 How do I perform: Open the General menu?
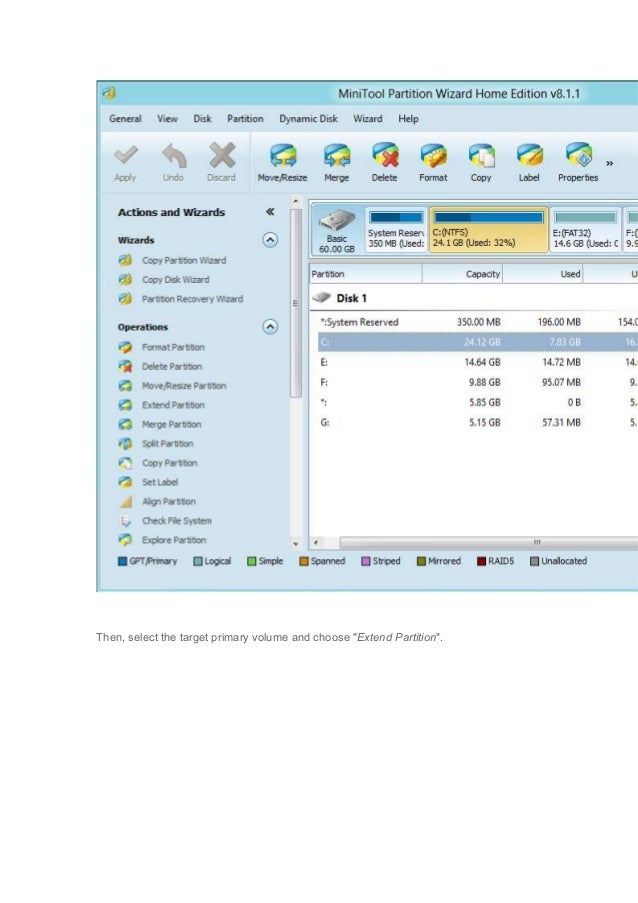coord(125,119)
